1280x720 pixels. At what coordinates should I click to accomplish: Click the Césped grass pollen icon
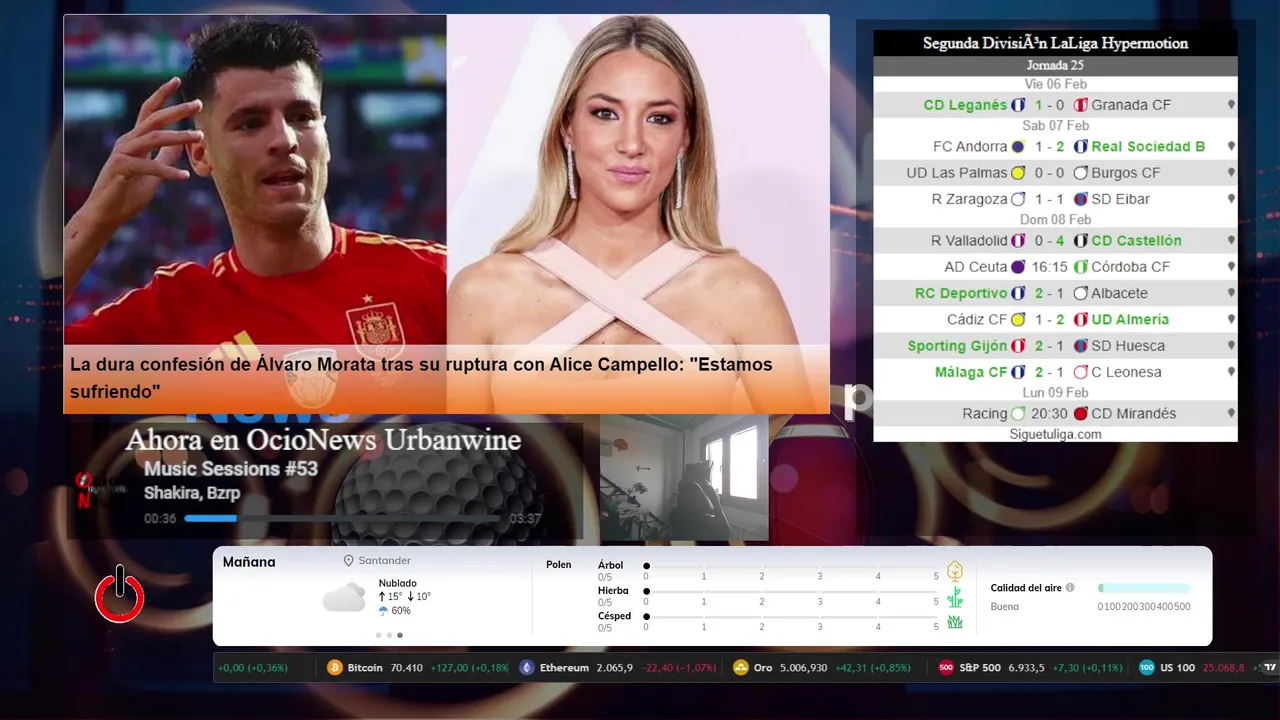click(955, 622)
